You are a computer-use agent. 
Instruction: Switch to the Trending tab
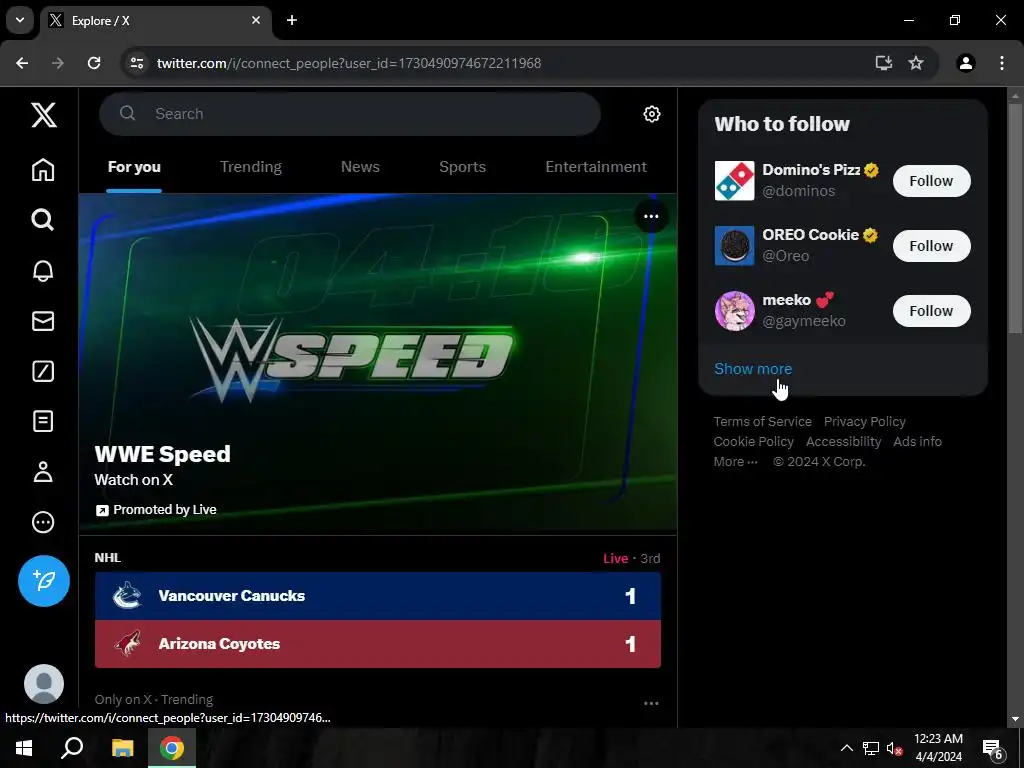251,167
